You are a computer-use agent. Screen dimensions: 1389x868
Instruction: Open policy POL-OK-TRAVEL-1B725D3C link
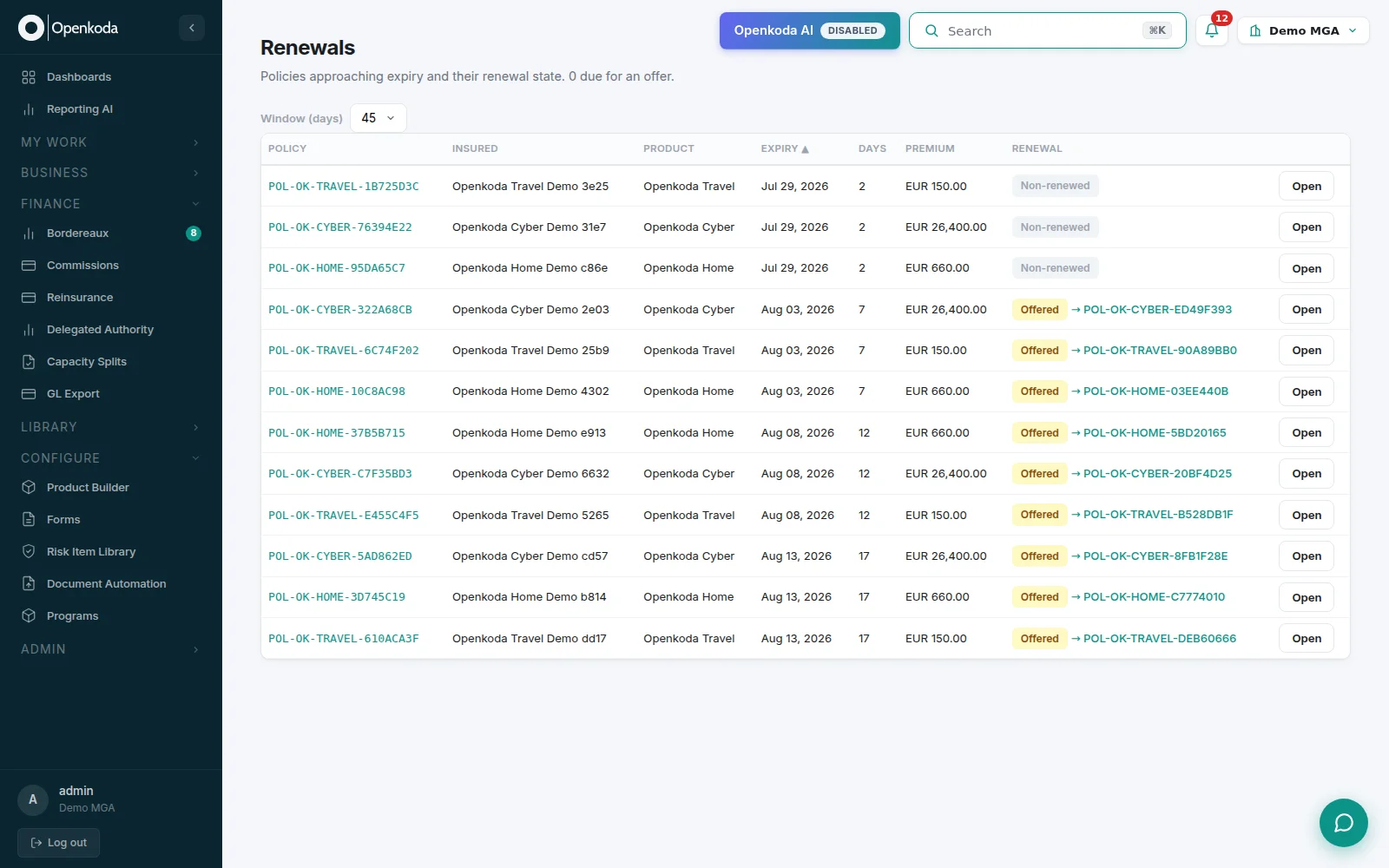[x=344, y=187]
